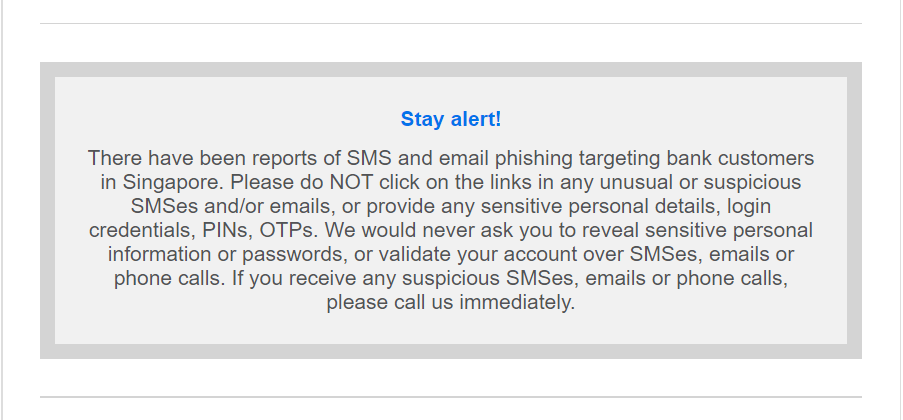Click the horizontal divider above the notice box
Image resolution: width=903 pixels, height=420 pixels.
pos(450,23)
